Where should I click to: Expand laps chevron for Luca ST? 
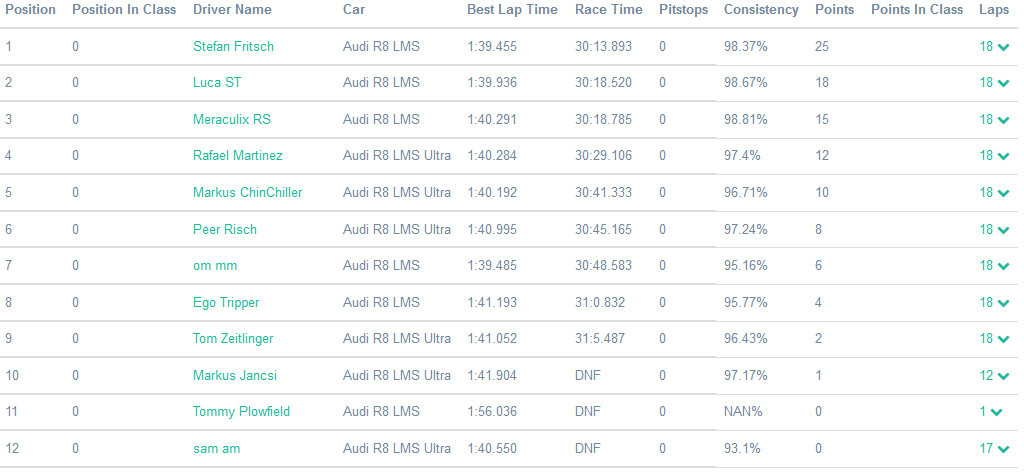pyautogui.click(x=1003, y=83)
